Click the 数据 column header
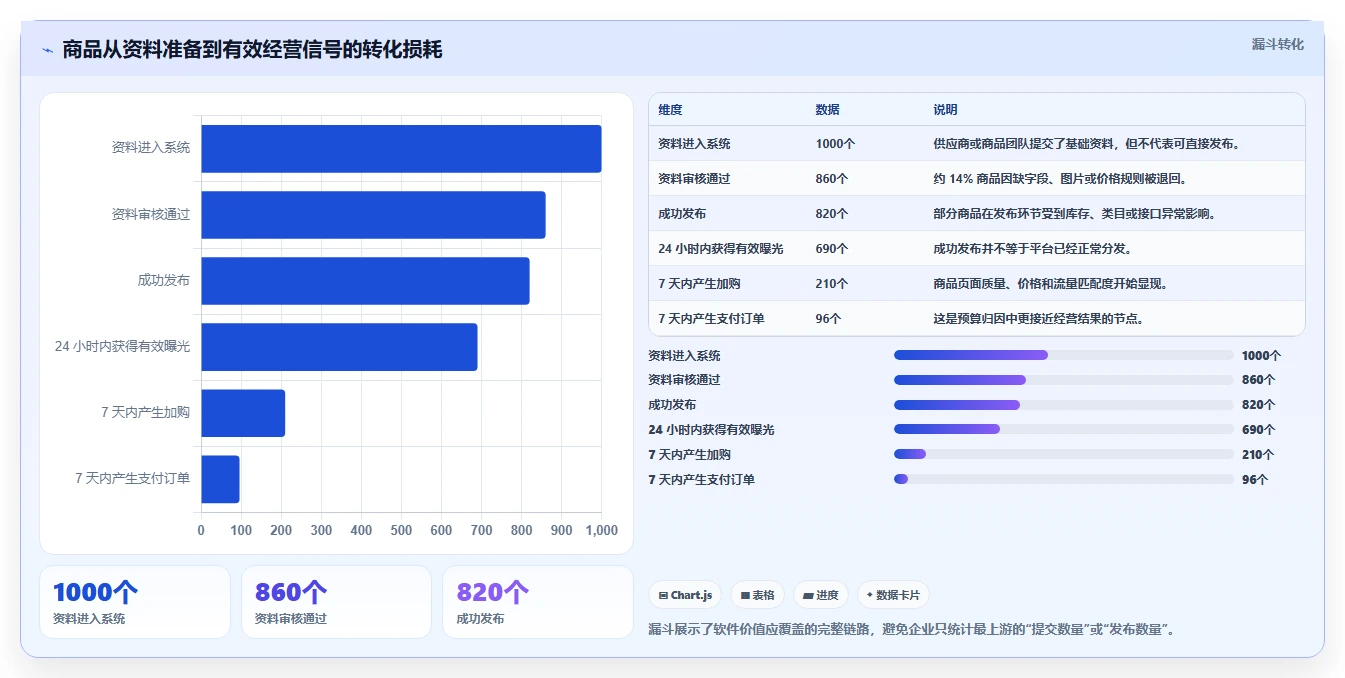1345x678 pixels. (x=828, y=109)
